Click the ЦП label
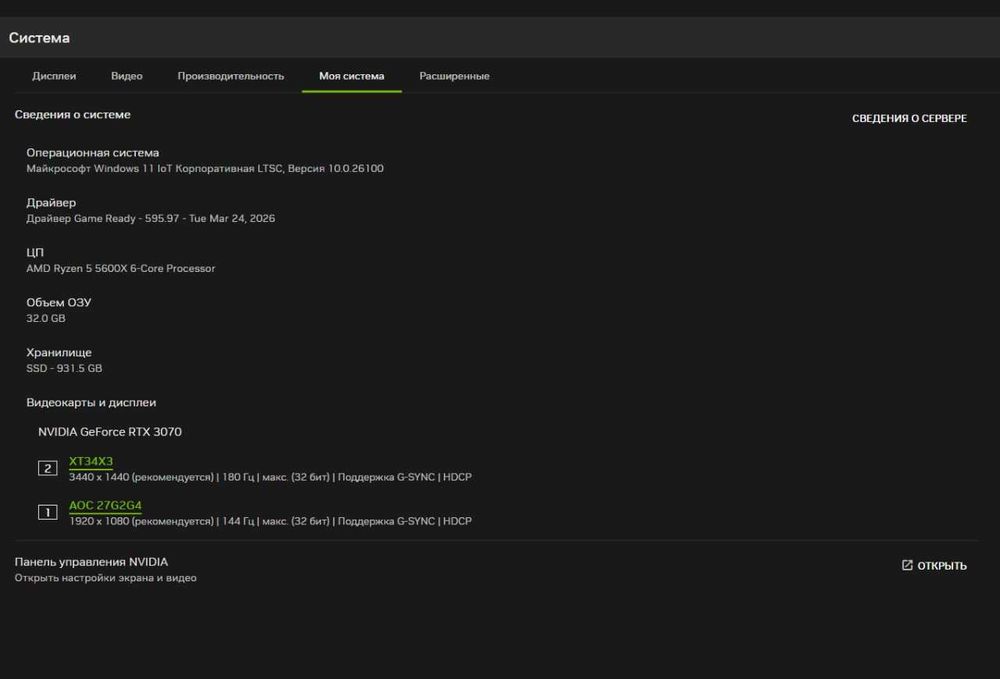Screen dimensions: 1000x679 (x=35, y=252)
